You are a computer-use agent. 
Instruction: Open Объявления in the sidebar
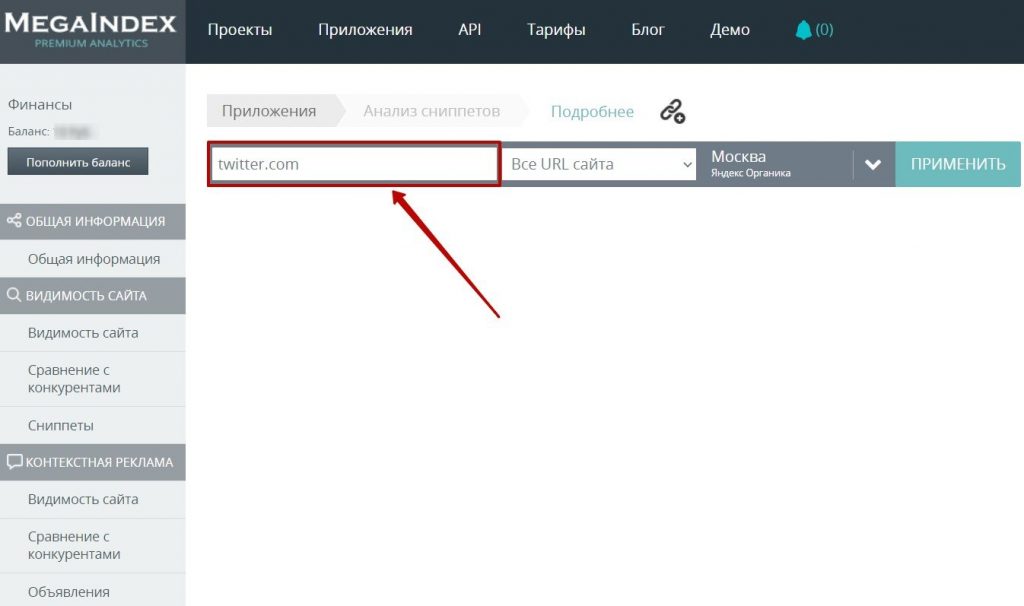tap(68, 591)
